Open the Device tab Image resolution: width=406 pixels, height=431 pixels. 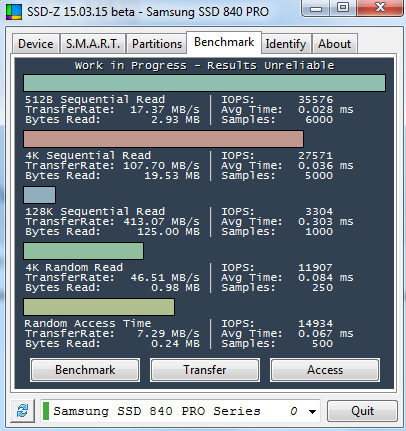(x=36, y=44)
